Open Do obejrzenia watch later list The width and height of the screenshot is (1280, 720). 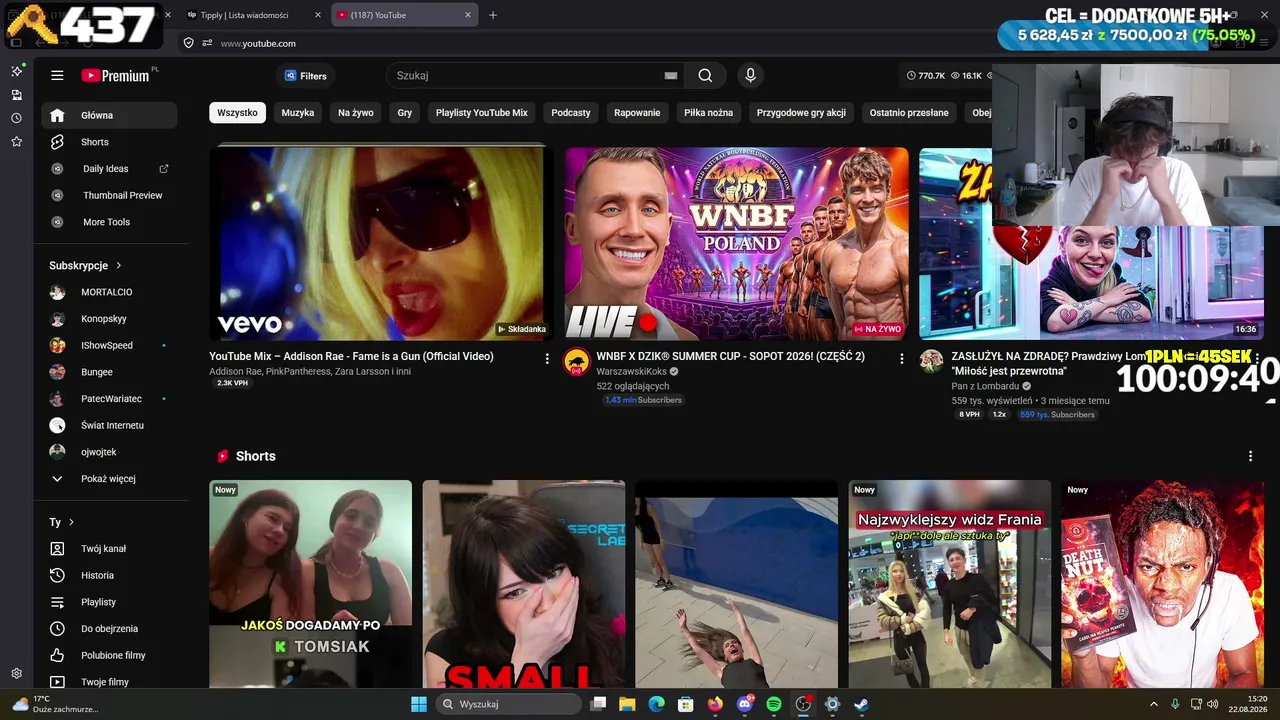tap(110, 629)
